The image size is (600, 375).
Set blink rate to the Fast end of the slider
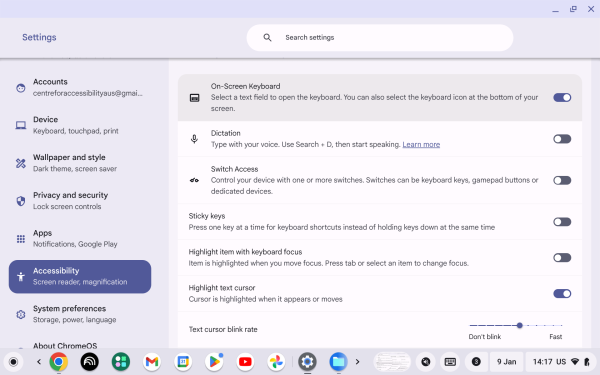point(562,325)
